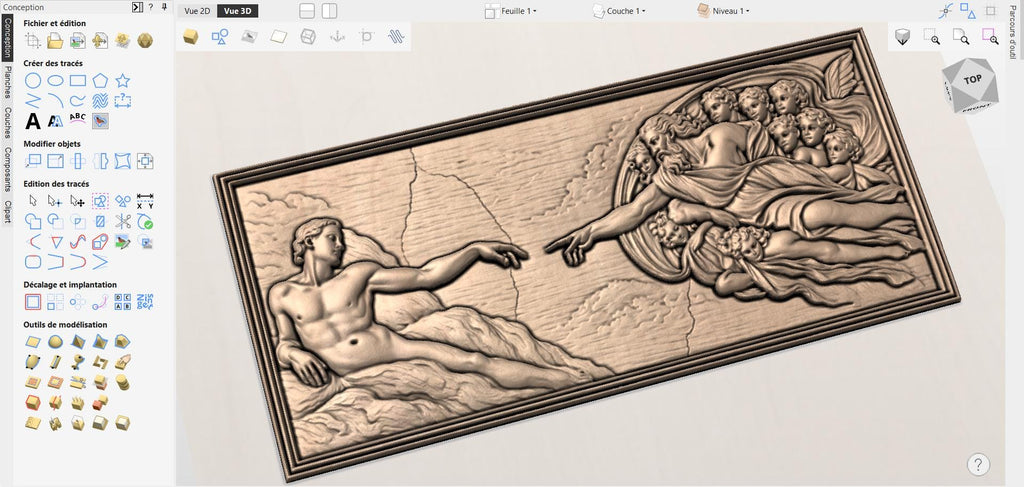Click the TOP face of the view cube
Screen dimensions: 1024x487
click(x=972, y=80)
